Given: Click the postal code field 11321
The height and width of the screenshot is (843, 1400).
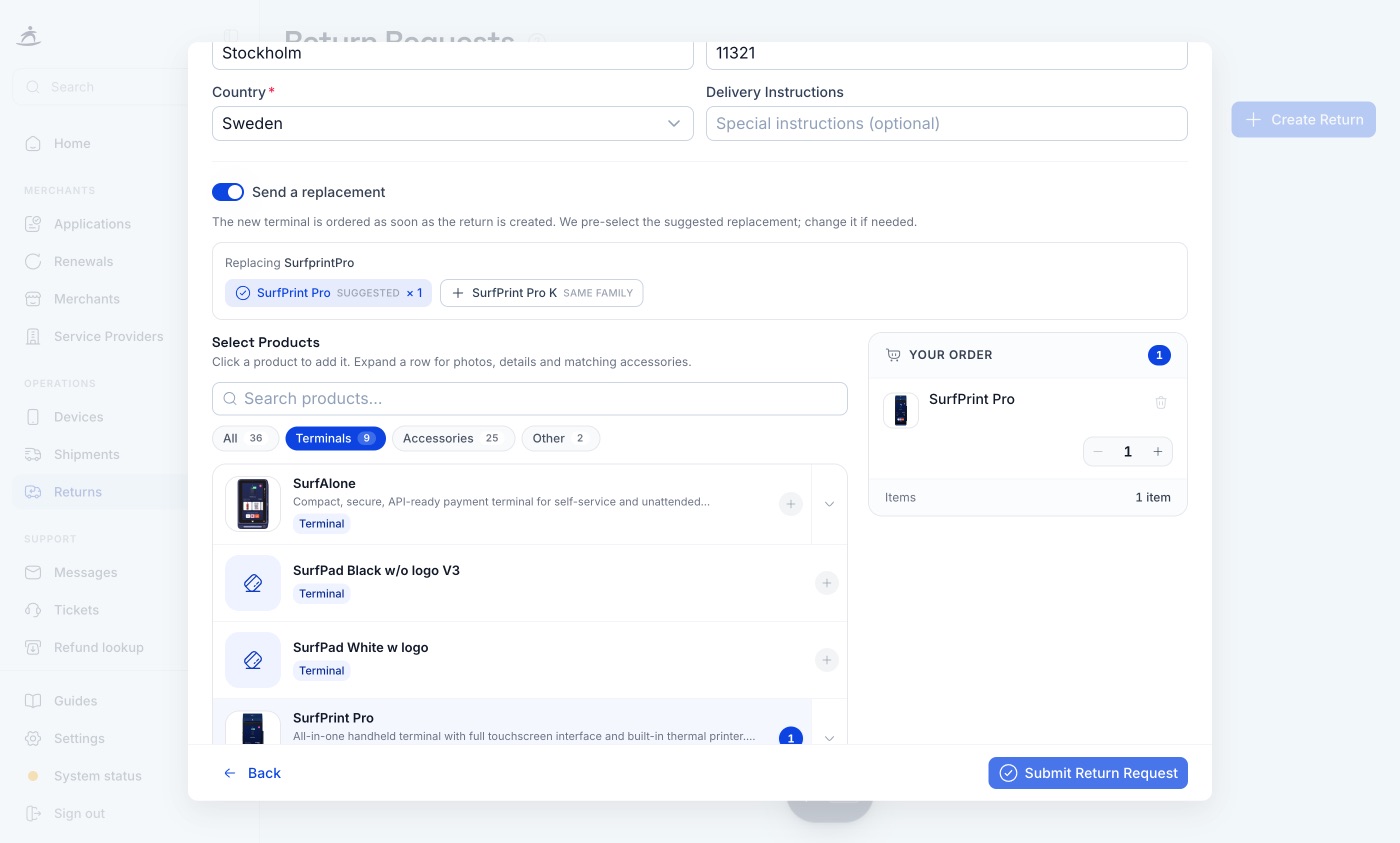Looking at the screenshot, I should (946, 55).
